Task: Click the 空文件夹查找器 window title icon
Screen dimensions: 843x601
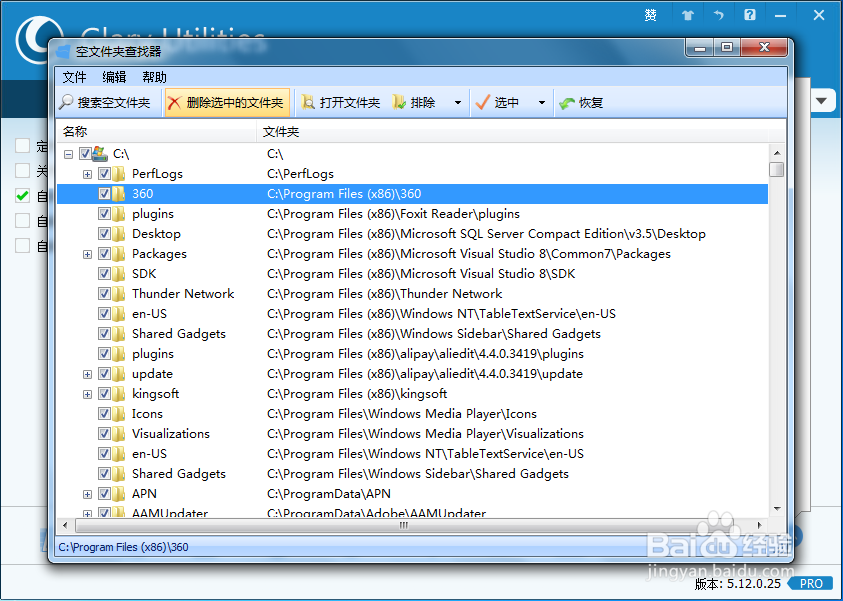Action: 63,52
